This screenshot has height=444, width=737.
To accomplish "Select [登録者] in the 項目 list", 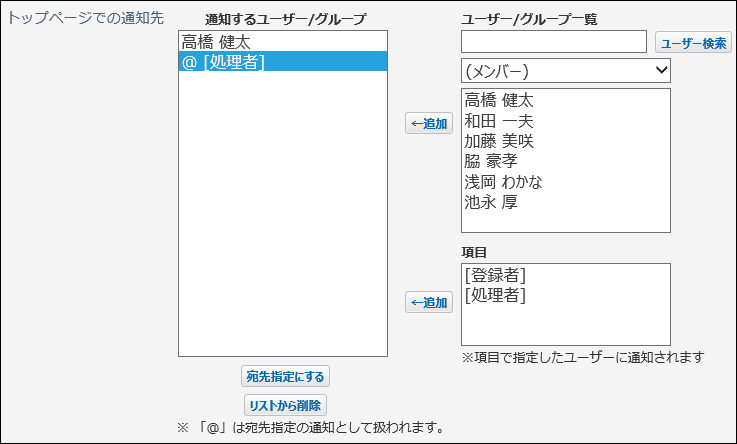I will point(566,275).
